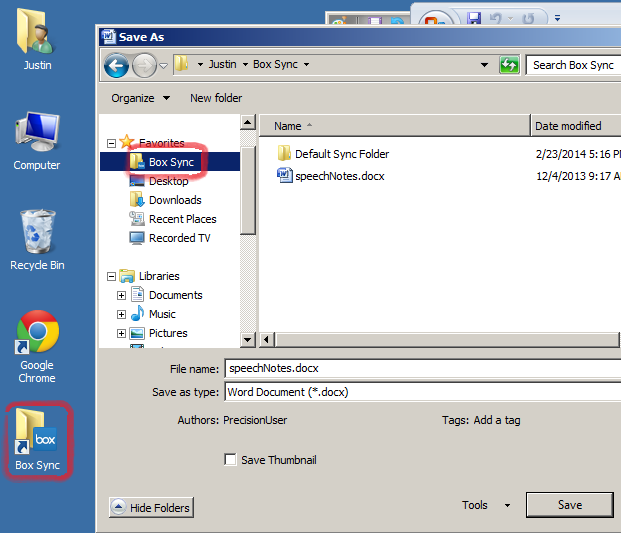Viewport: 621px width, 533px height.
Task: Open the Computer desktop icon
Action: click(x=37, y=141)
